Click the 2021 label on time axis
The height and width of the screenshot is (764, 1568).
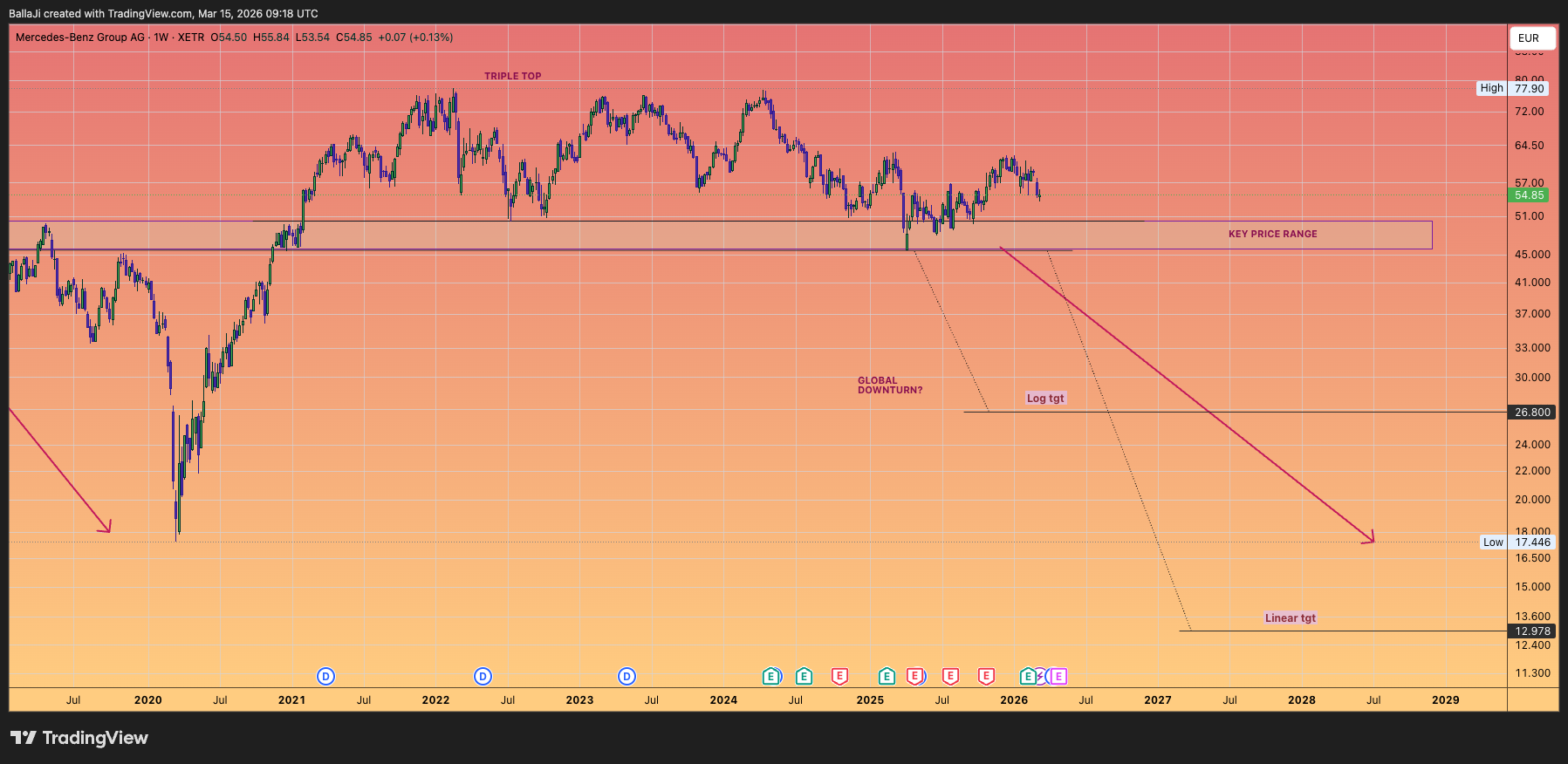(291, 699)
